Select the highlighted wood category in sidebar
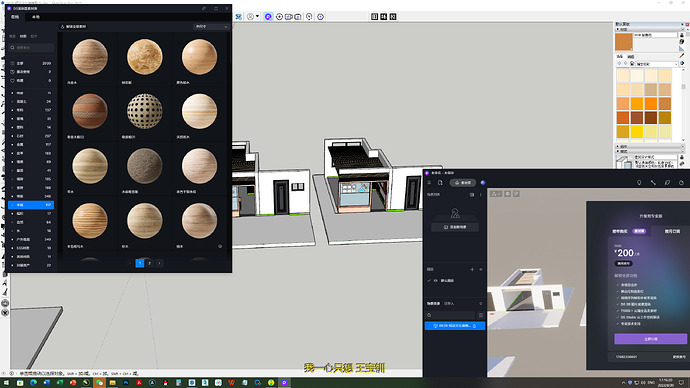The height and width of the screenshot is (388, 690). point(31,205)
